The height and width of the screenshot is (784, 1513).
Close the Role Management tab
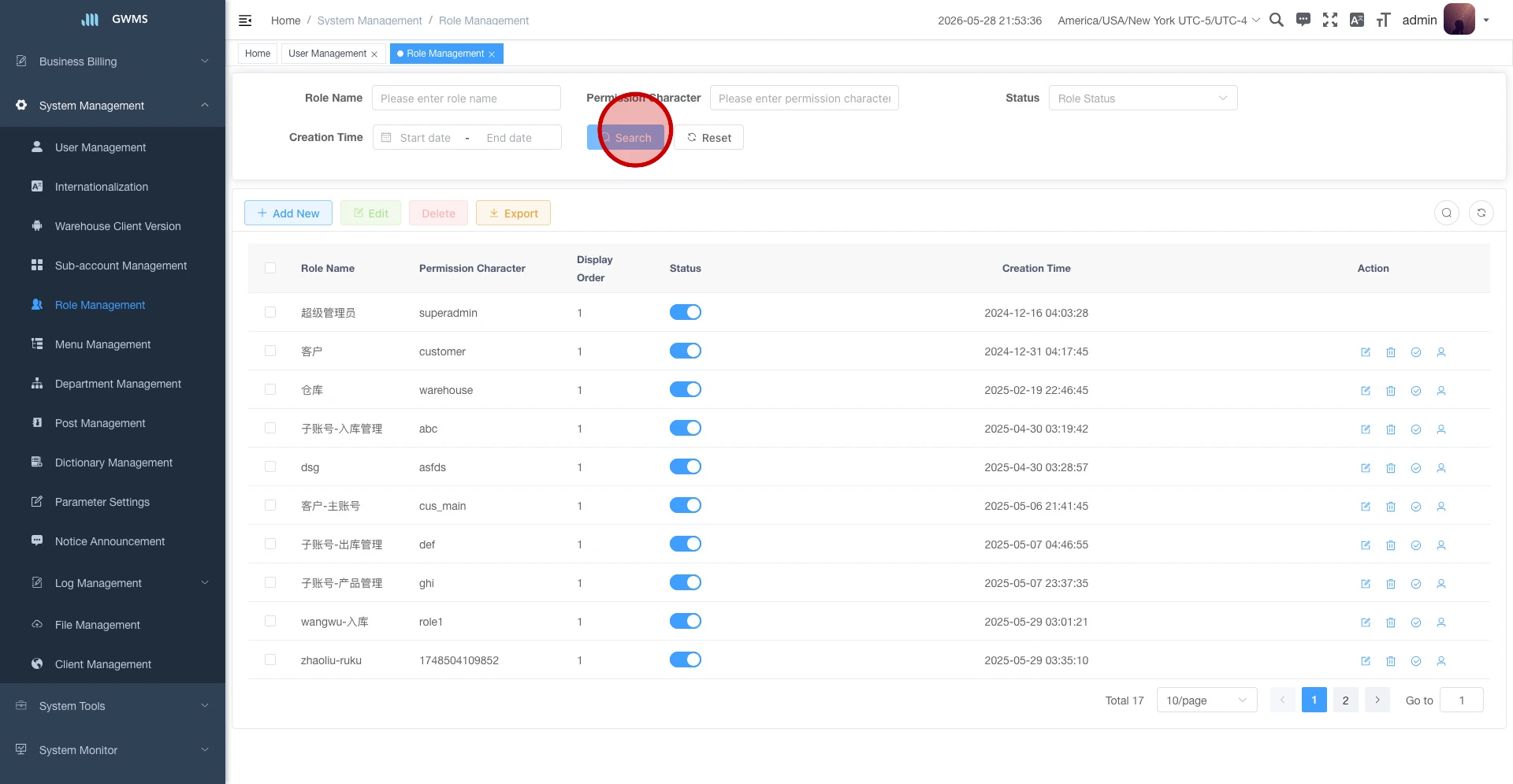492,54
